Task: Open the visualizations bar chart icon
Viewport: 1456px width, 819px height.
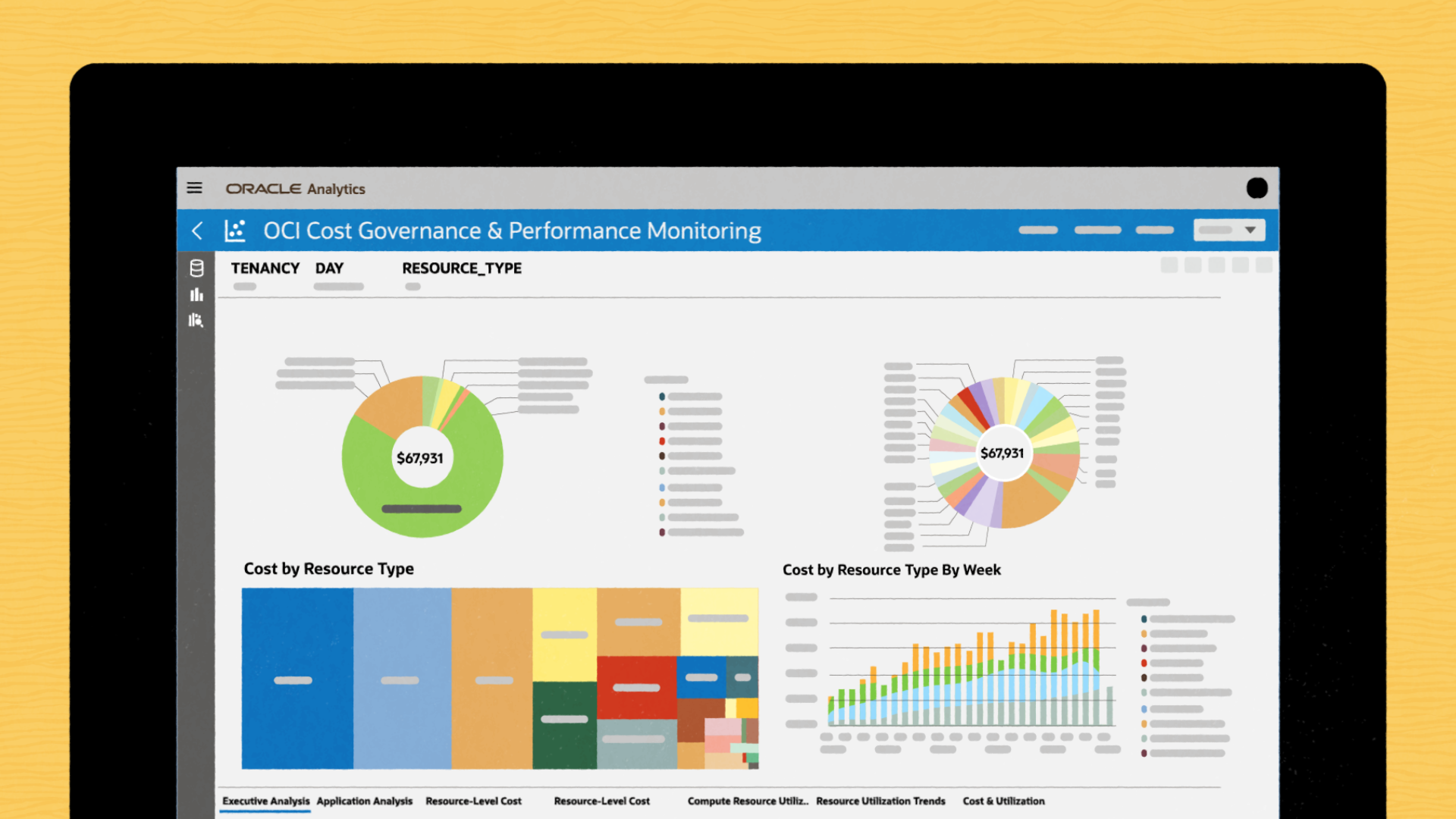Action: coord(196,295)
